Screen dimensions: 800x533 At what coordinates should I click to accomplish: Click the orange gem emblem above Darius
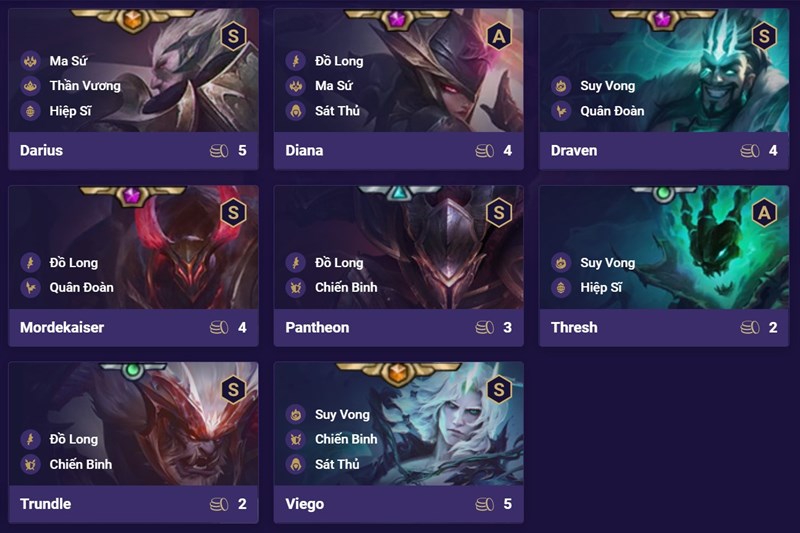(133, 20)
